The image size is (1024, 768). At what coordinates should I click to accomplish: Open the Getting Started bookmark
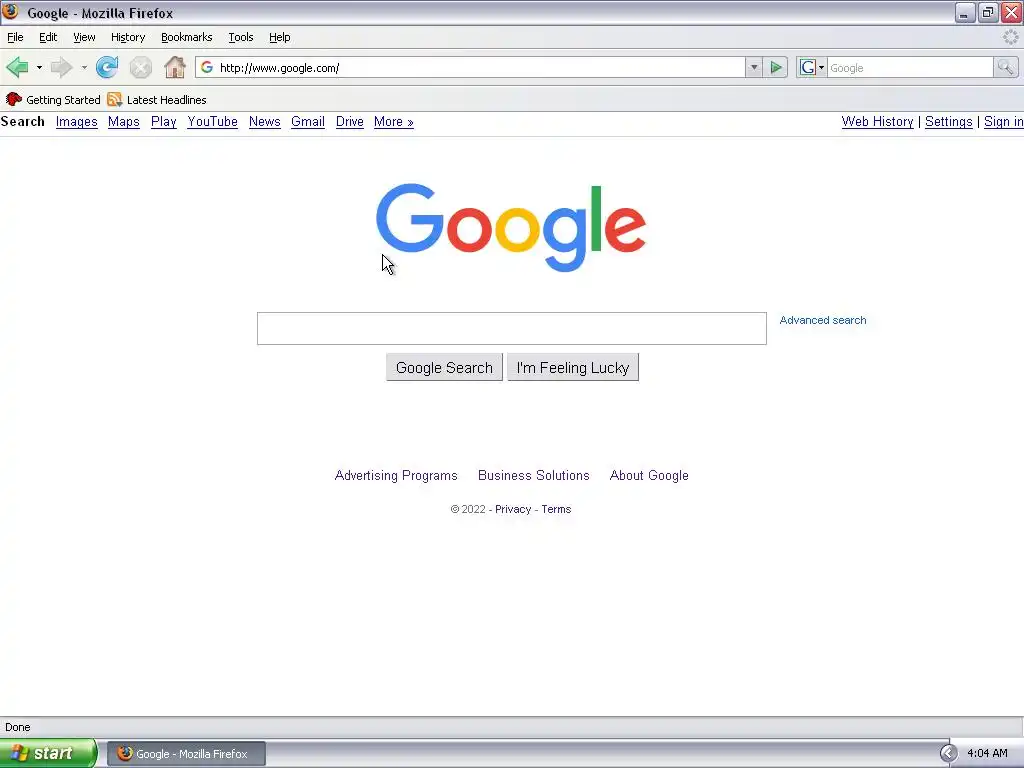click(53, 99)
